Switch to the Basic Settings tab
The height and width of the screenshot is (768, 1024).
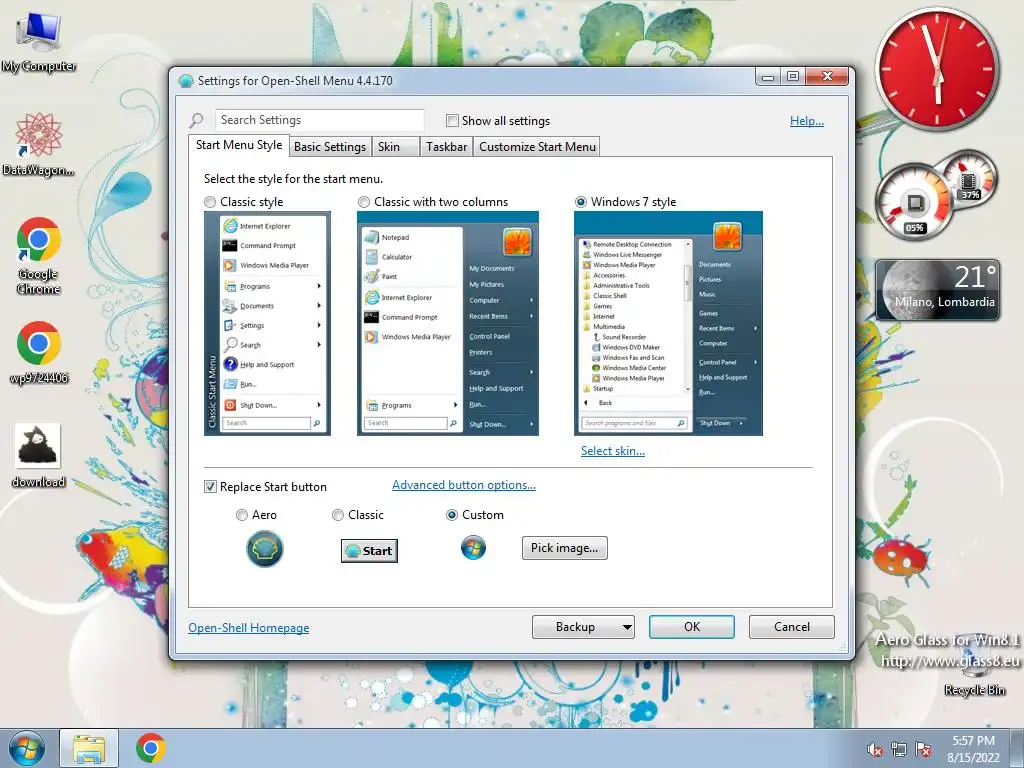[330, 147]
